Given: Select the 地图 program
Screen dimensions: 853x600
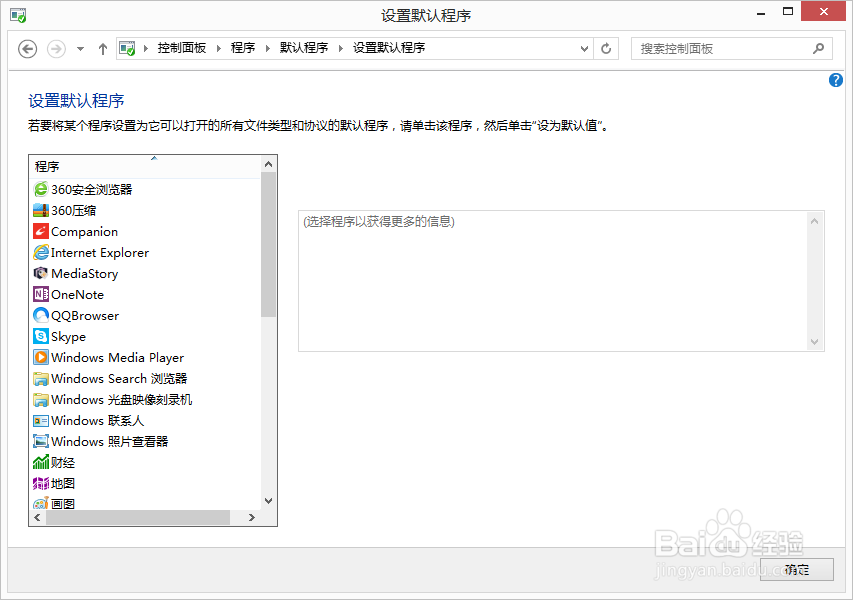Looking at the screenshot, I should point(61,483).
